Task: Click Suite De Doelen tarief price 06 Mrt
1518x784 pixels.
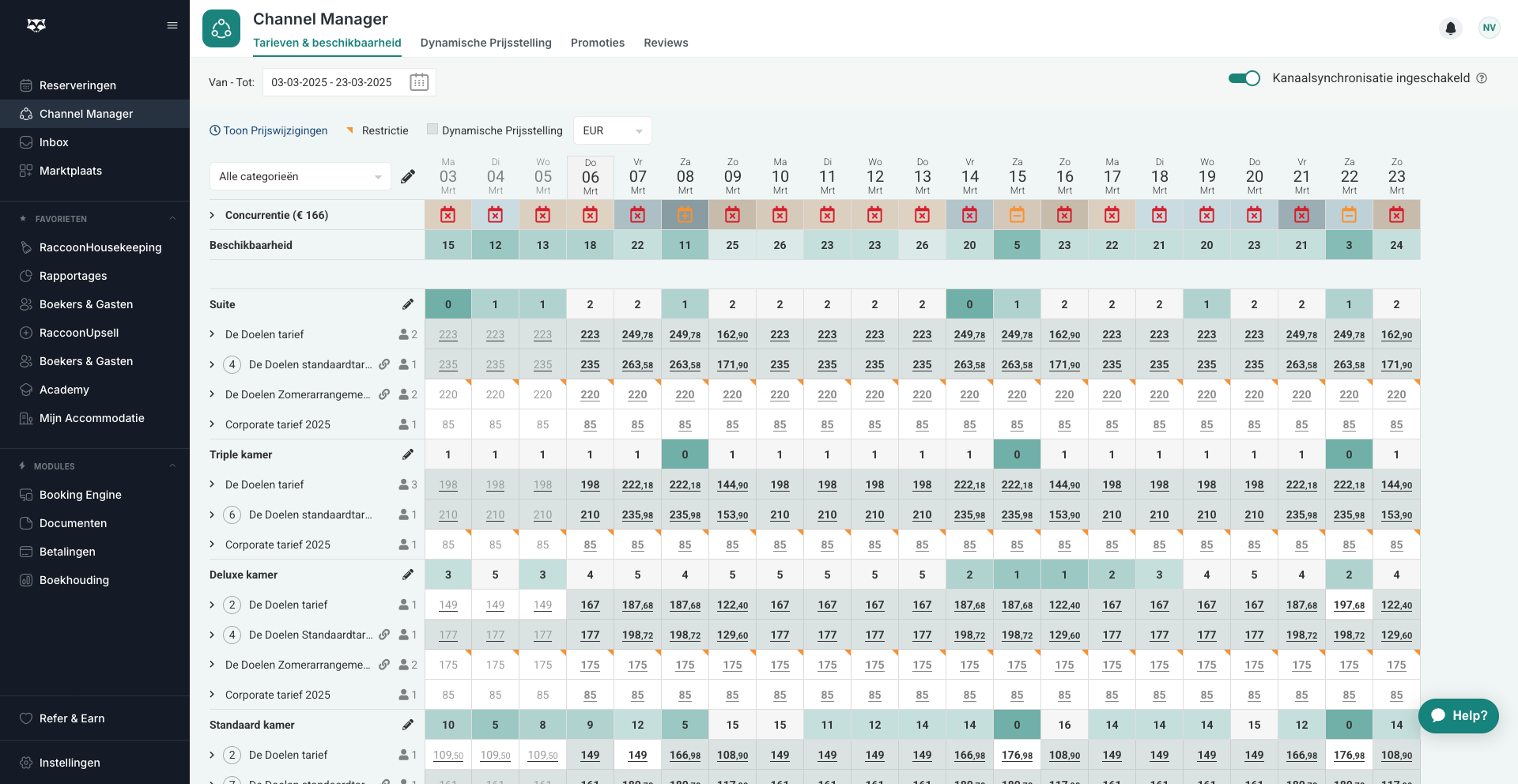Action: coord(591,334)
